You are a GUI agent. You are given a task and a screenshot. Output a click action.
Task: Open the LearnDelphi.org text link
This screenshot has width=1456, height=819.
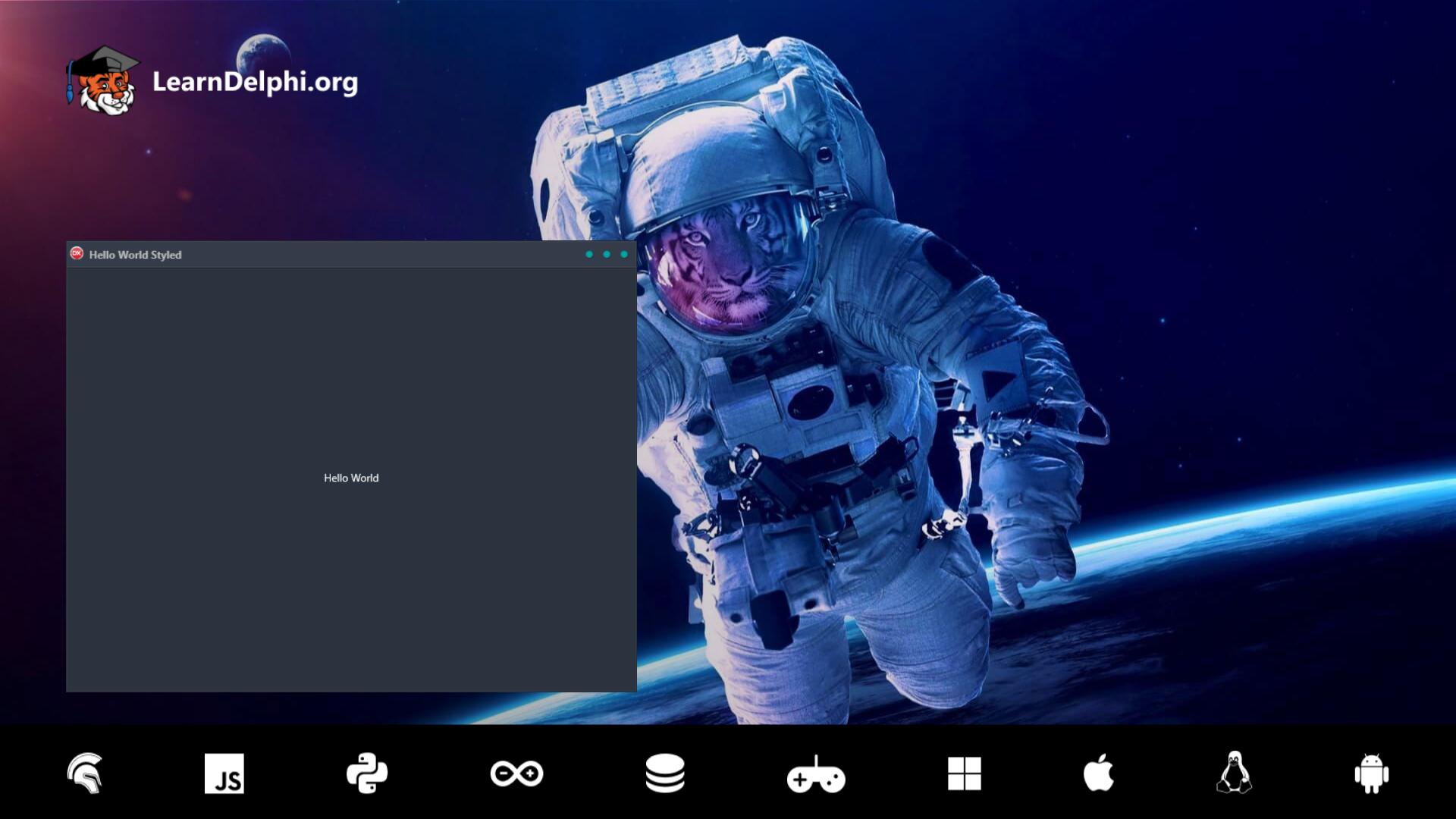click(x=255, y=83)
